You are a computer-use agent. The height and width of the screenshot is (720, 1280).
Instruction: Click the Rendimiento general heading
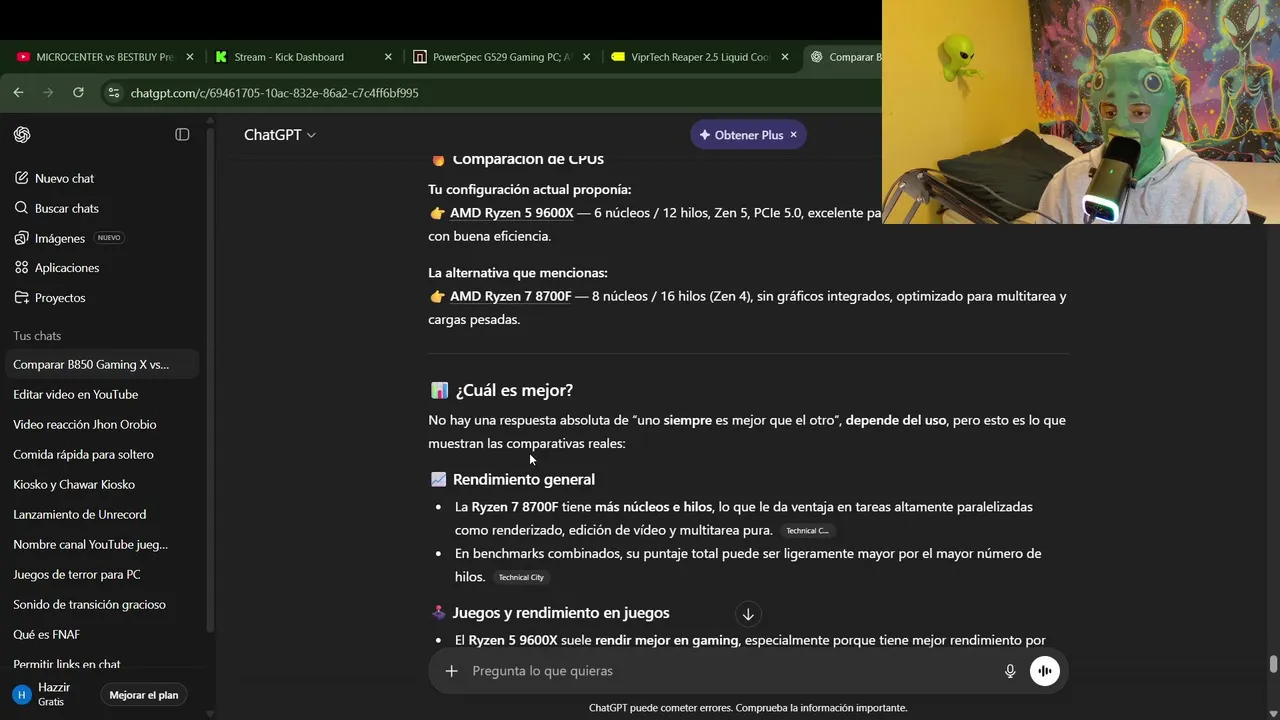pyautogui.click(x=524, y=480)
